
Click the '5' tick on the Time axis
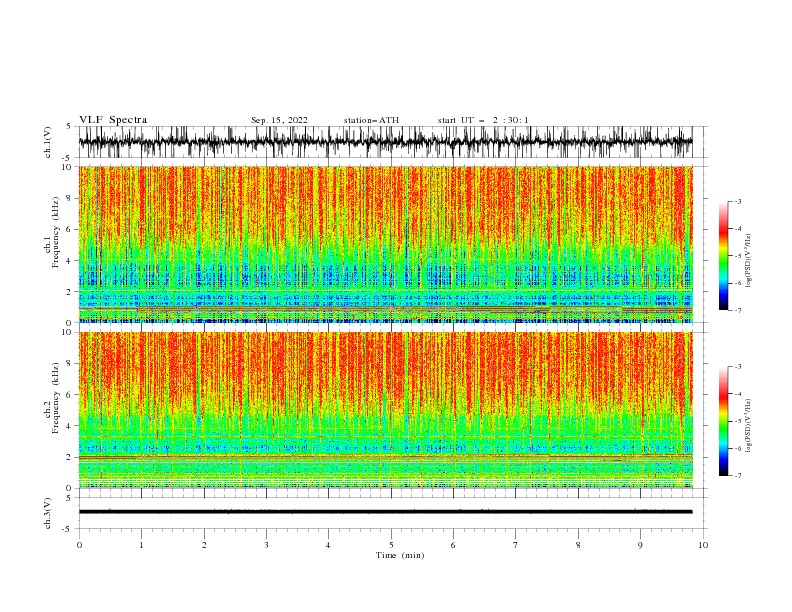[391, 545]
